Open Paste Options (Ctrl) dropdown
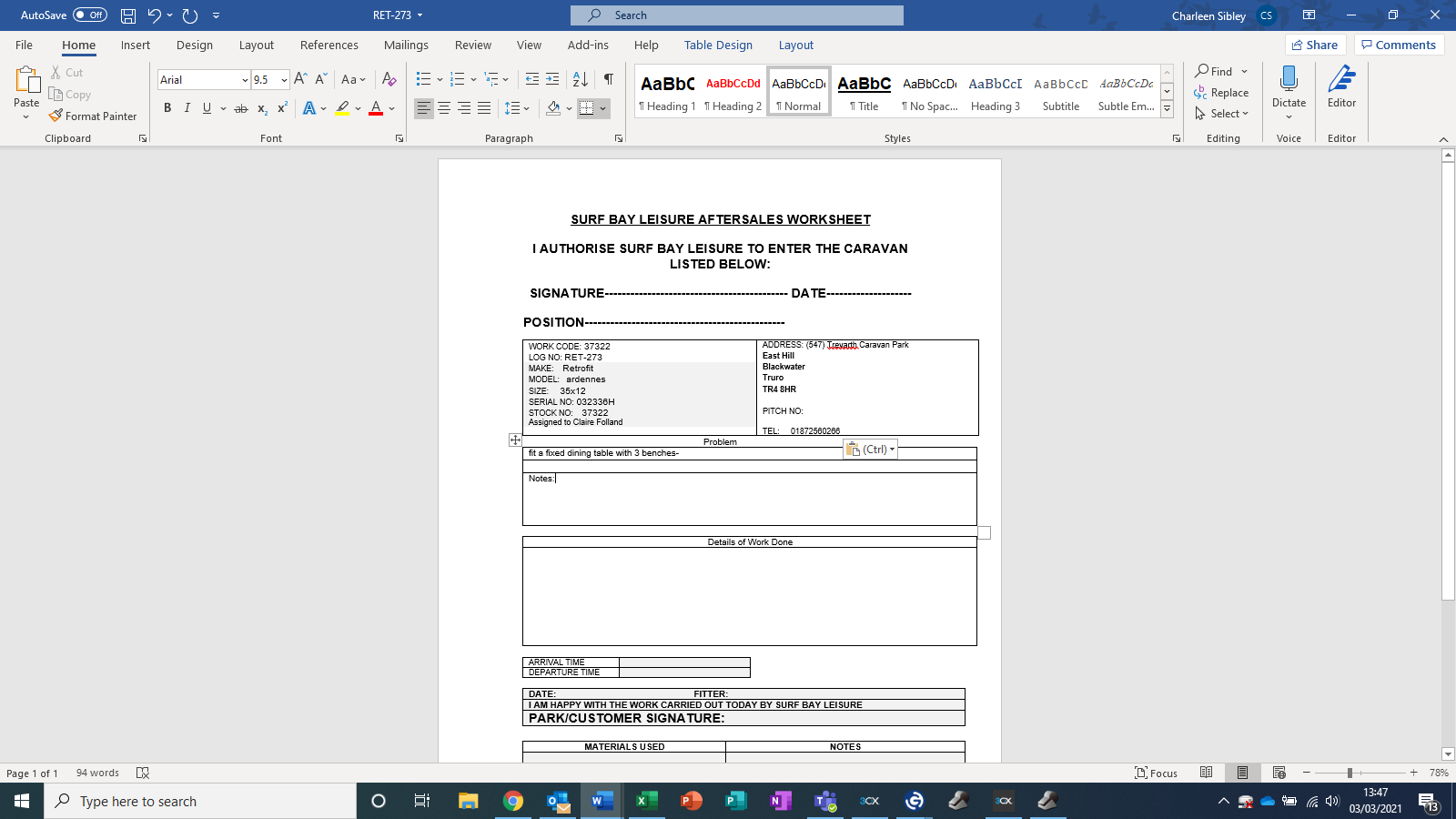The image size is (1456, 819). (870, 450)
